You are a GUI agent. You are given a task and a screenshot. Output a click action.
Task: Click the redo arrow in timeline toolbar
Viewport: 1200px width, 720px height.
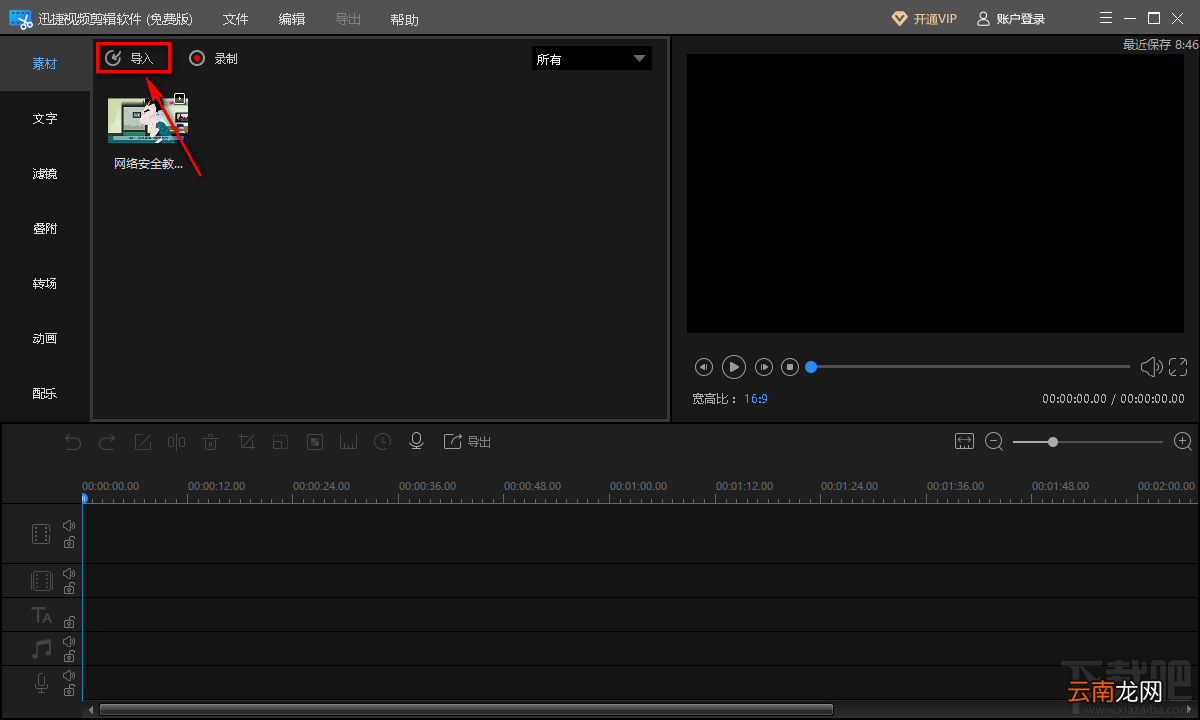(107, 441)
